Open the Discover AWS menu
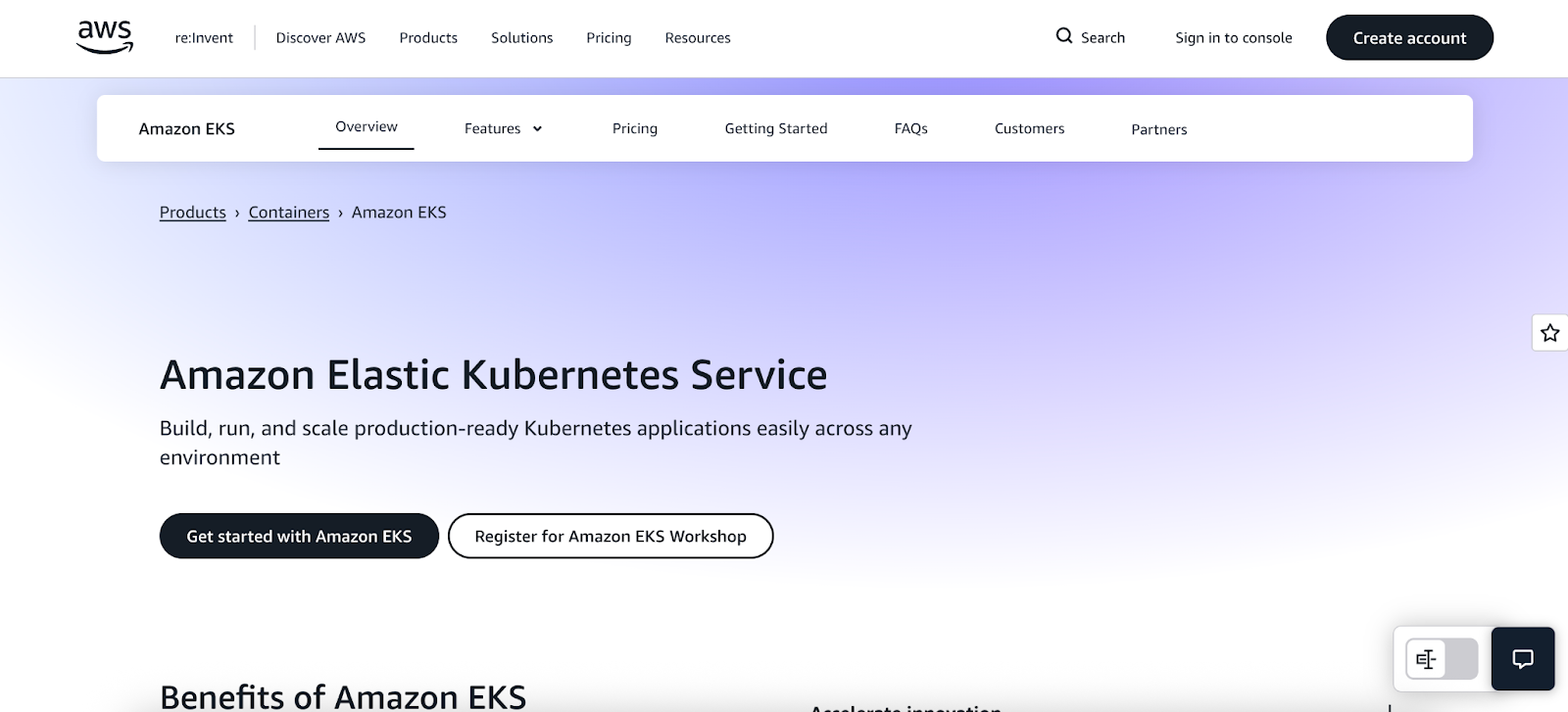Viewport: 1568px width, 712px height. click(x=320, y=38)
